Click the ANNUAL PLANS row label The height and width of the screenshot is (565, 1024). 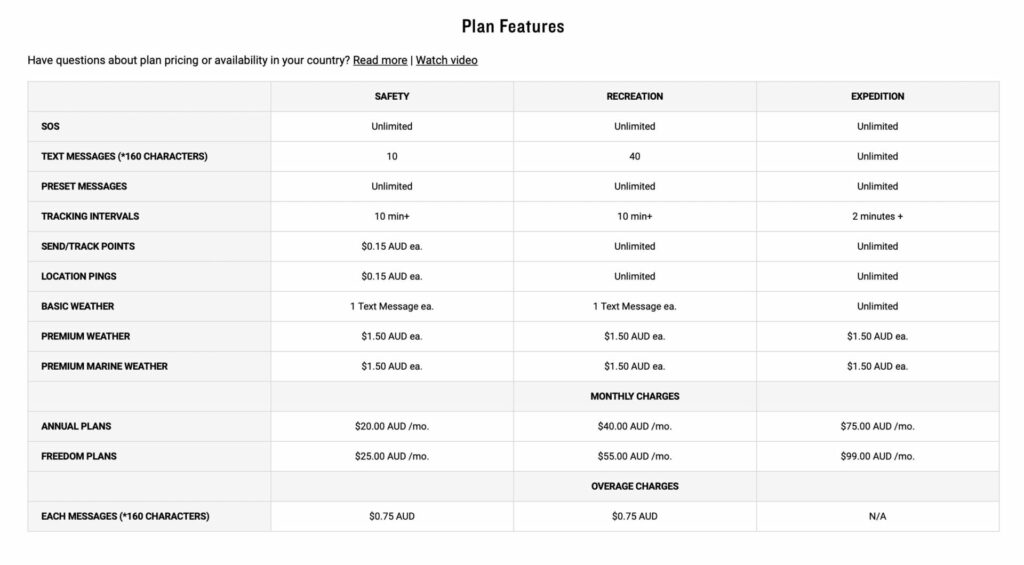click(x=76, y=427)
